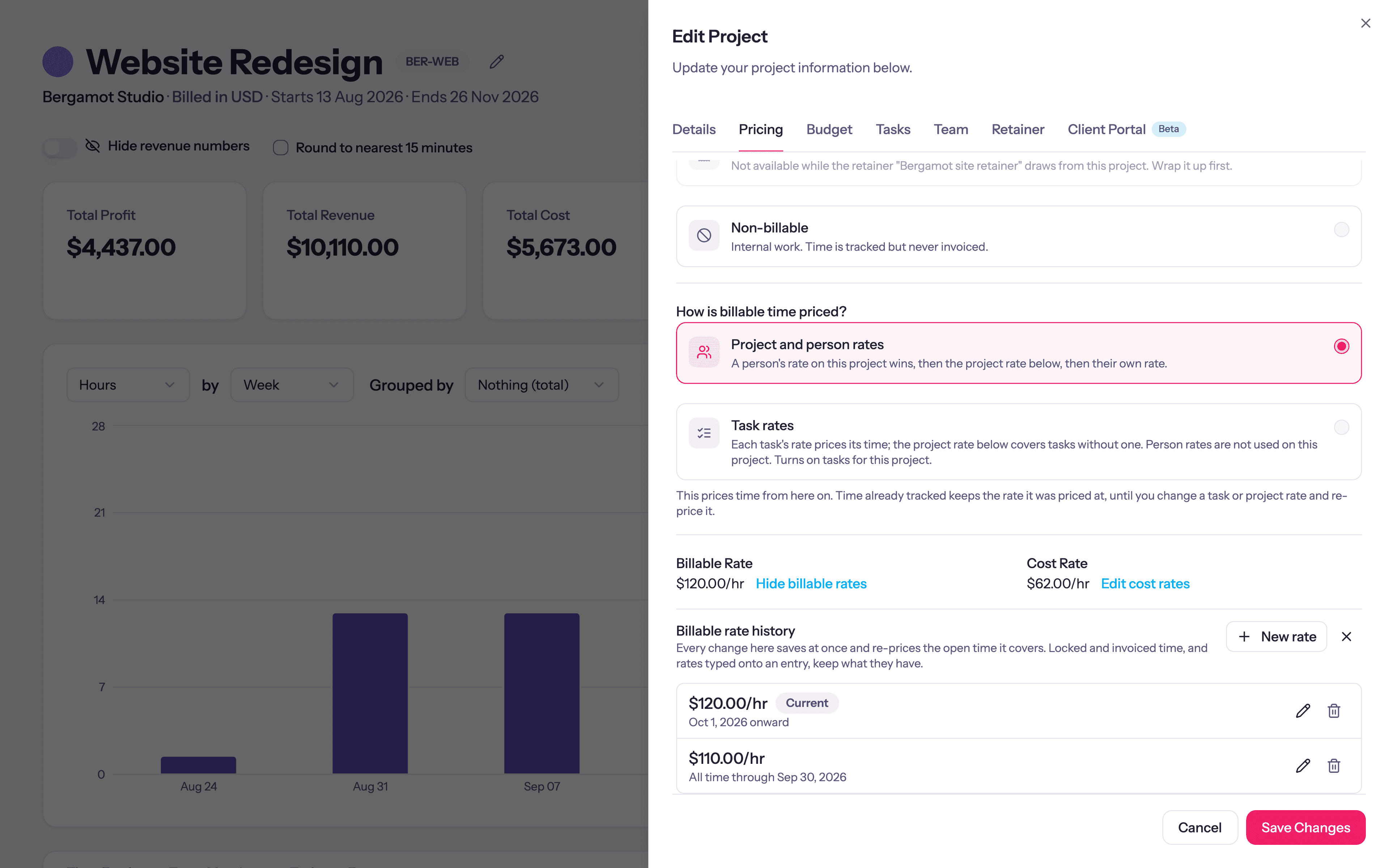The height and width of the screenshot is (868, 1389).
Task: Close the Edit Project panel
Action: click(x=1365, y=23)
